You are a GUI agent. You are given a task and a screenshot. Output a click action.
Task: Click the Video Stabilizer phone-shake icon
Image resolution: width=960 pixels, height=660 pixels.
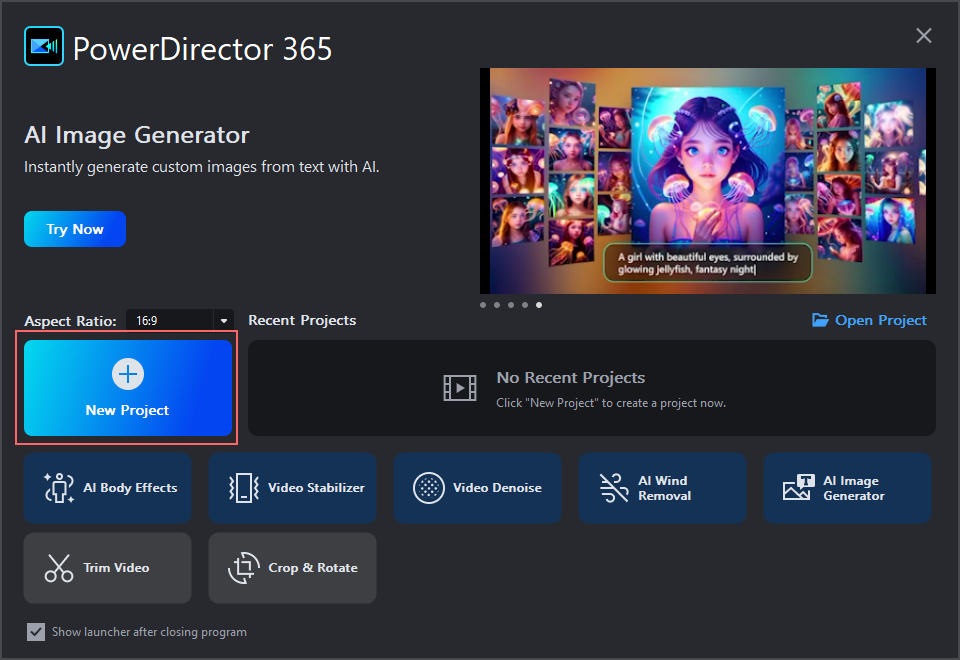[244, 488]
